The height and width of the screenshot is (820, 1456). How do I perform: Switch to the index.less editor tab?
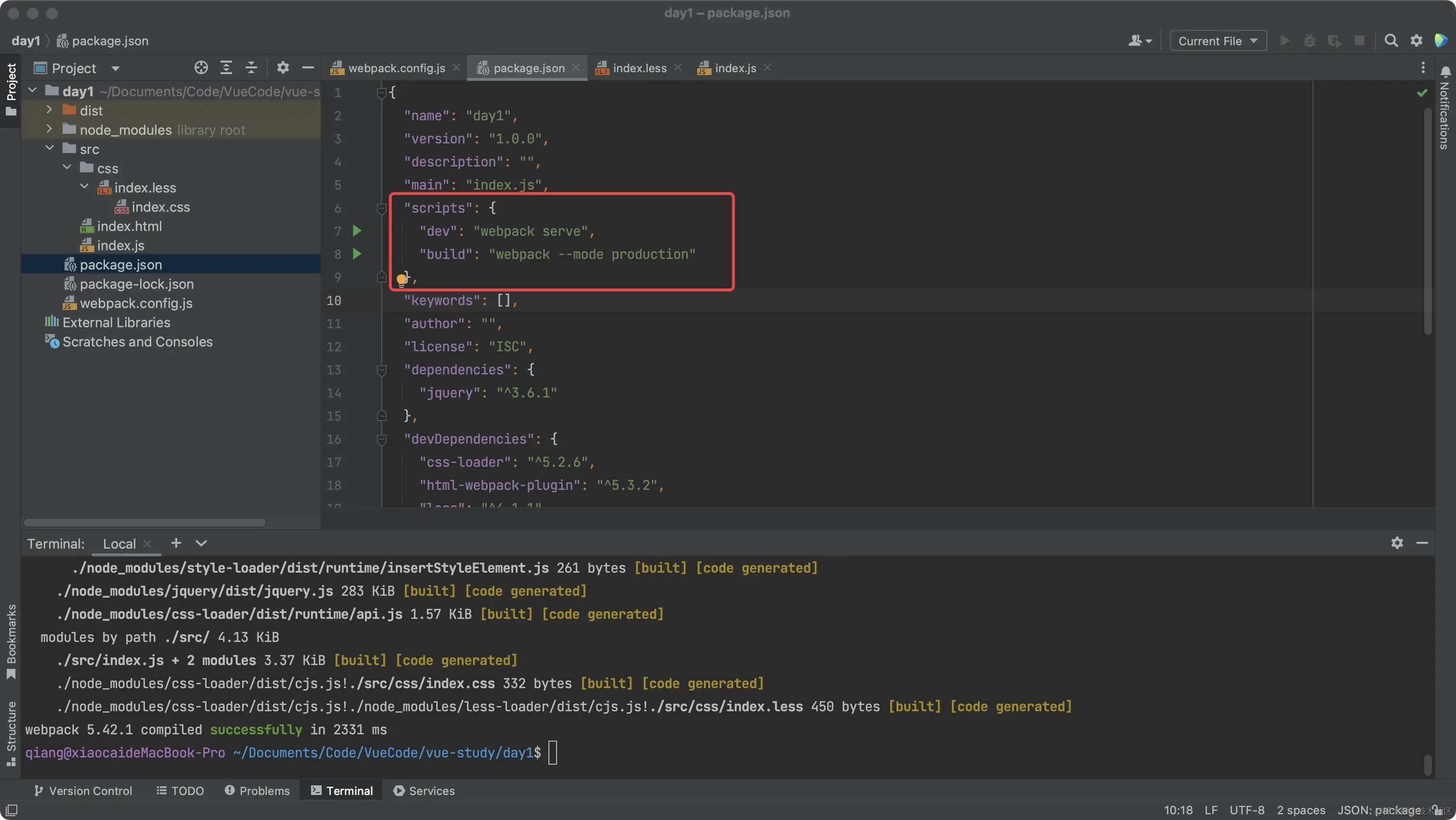pyautogui.click(x=639, y=68)
